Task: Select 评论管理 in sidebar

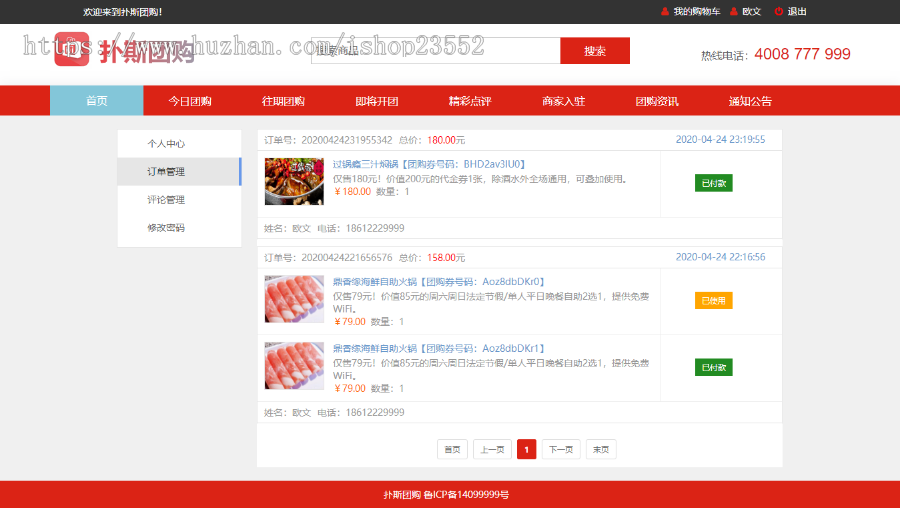Action: coord(179,200)
